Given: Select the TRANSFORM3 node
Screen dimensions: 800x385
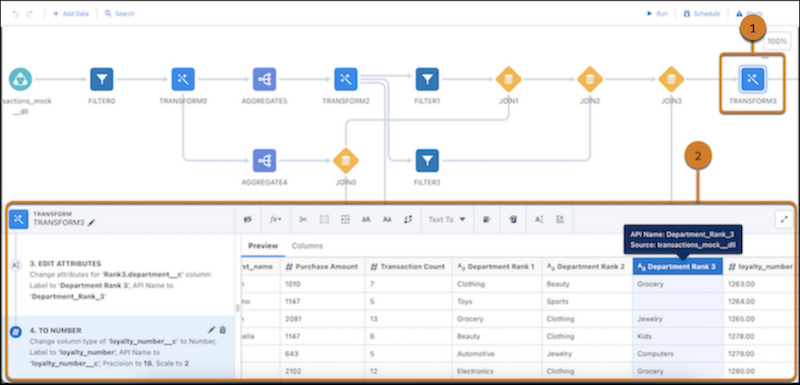Looking at the screenshot, I should click(x=753, y=79).
